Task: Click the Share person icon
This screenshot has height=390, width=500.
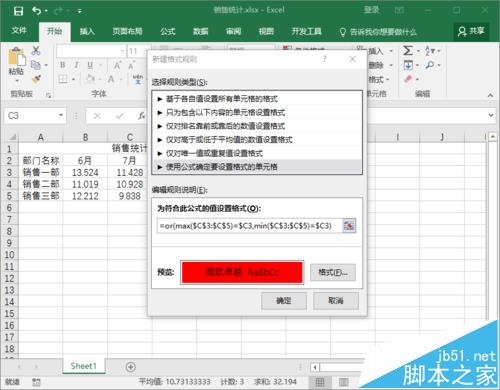Action: tap(462, 31)
